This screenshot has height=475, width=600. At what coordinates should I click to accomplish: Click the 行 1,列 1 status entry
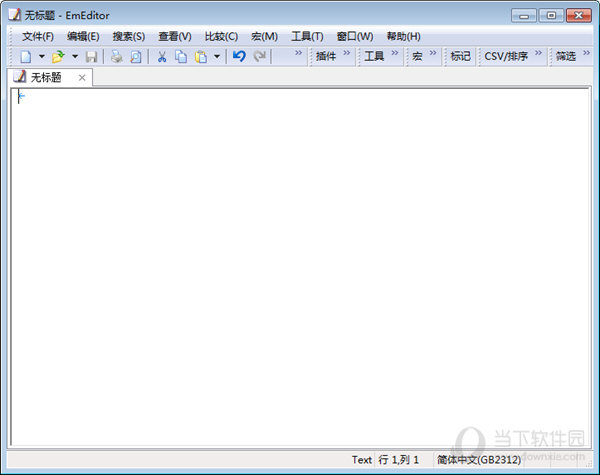398,460
